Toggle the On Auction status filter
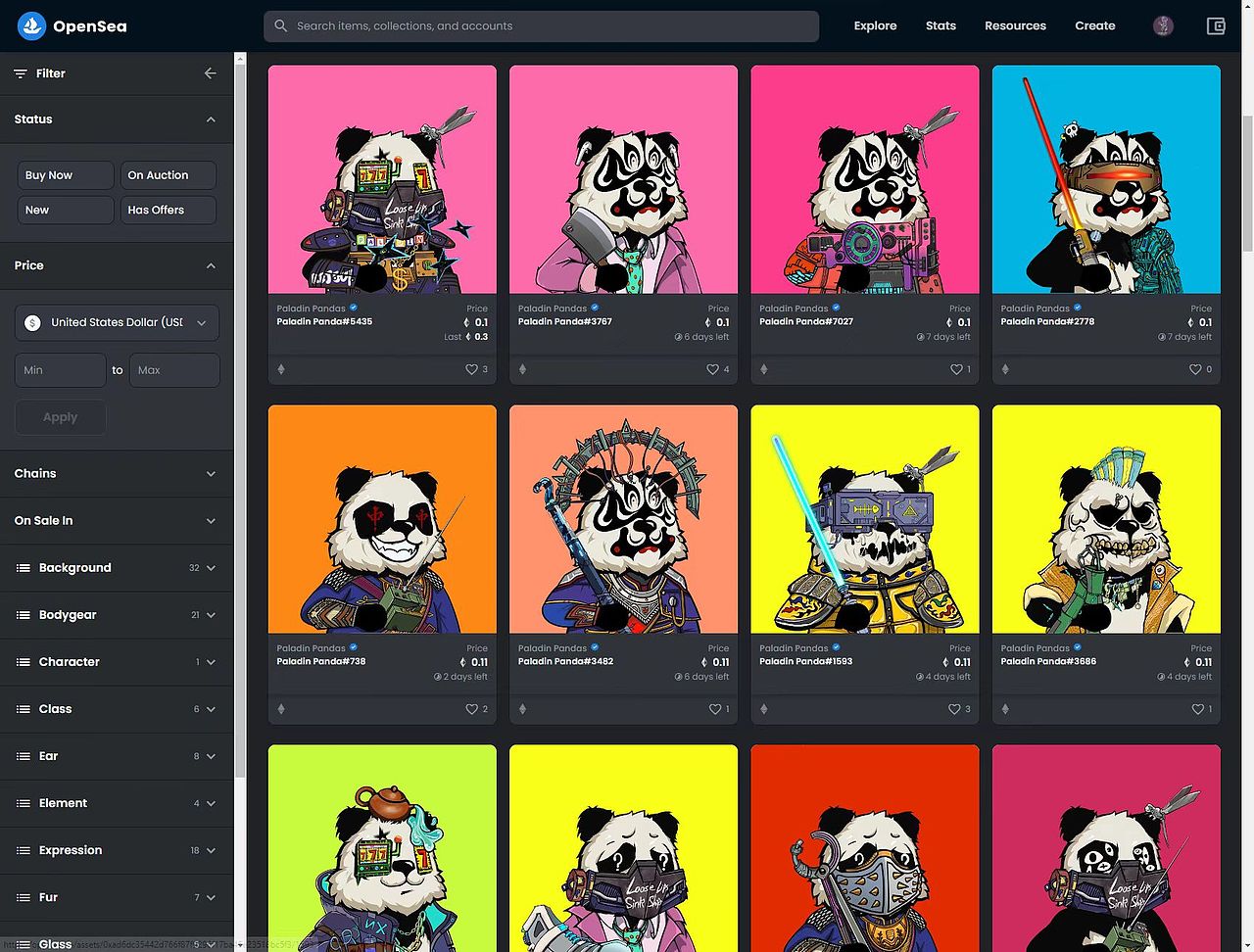This screenshot has width=1254, height=952. (x=169, y=175)
